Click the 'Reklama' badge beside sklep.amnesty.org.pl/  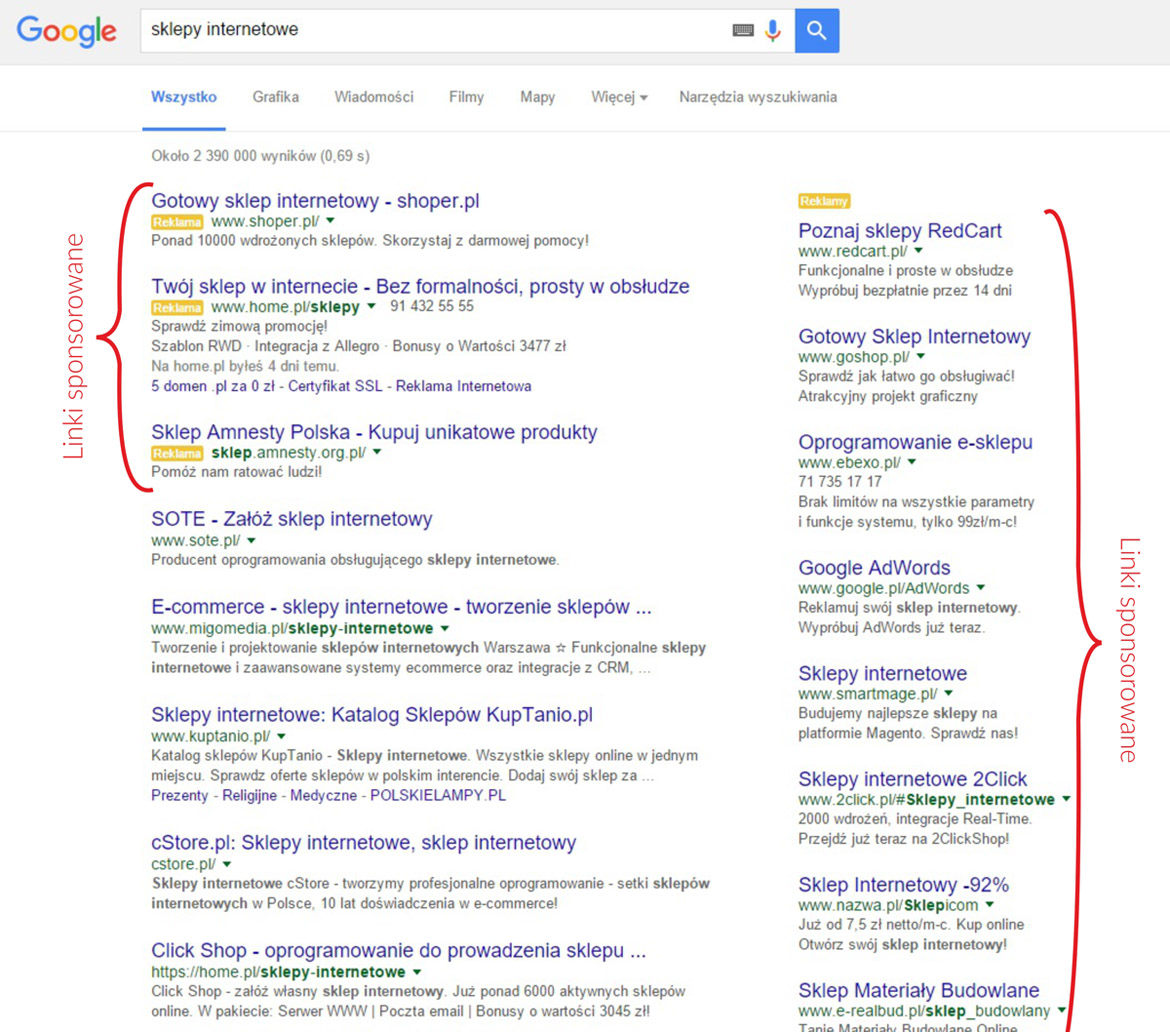[178, 454]
